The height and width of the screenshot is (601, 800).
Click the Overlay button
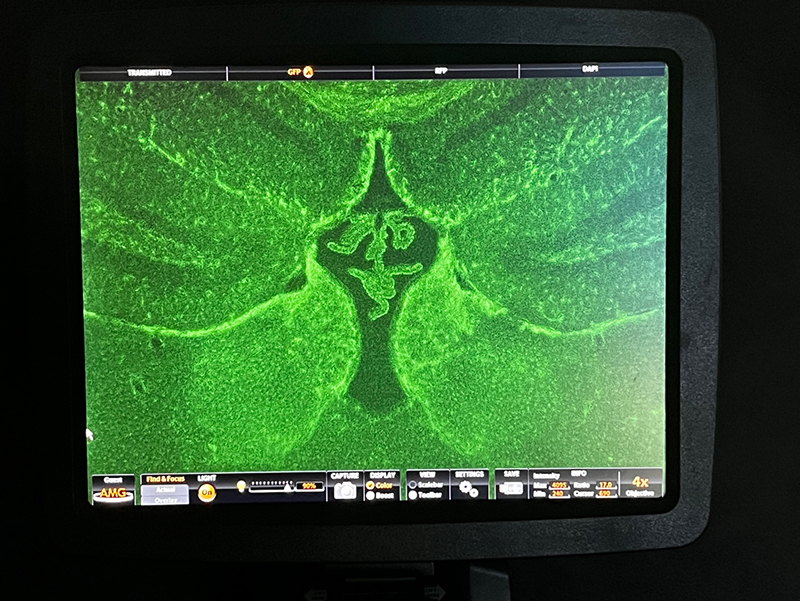point(165,500)
